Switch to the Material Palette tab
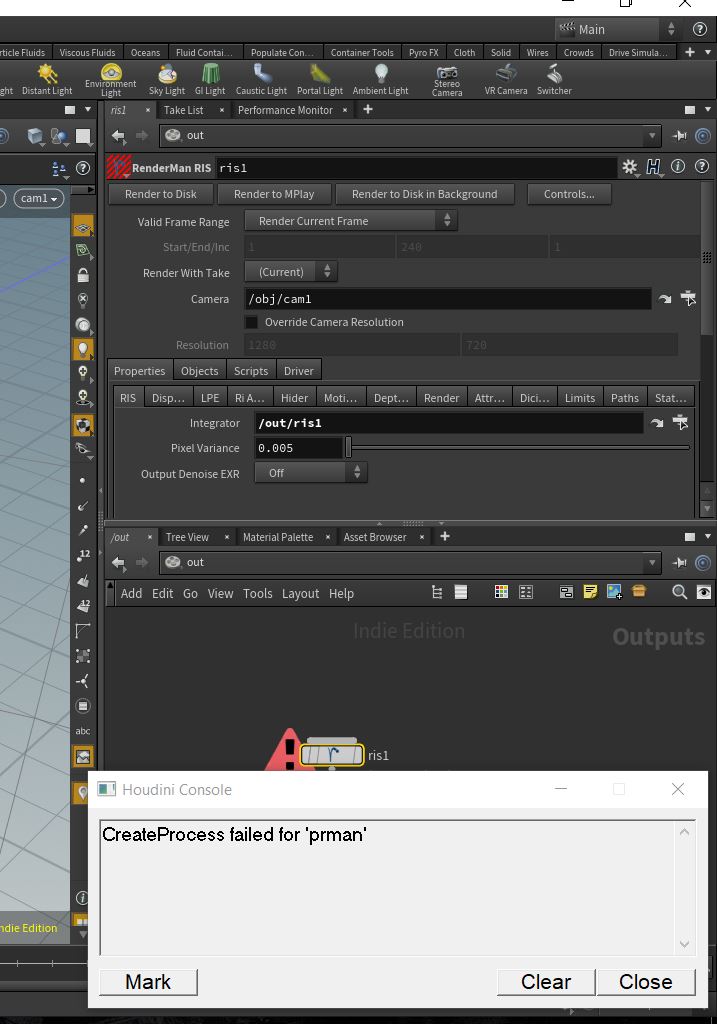The height and width of the screenshot is (1024, 717). tap(278, 537)
